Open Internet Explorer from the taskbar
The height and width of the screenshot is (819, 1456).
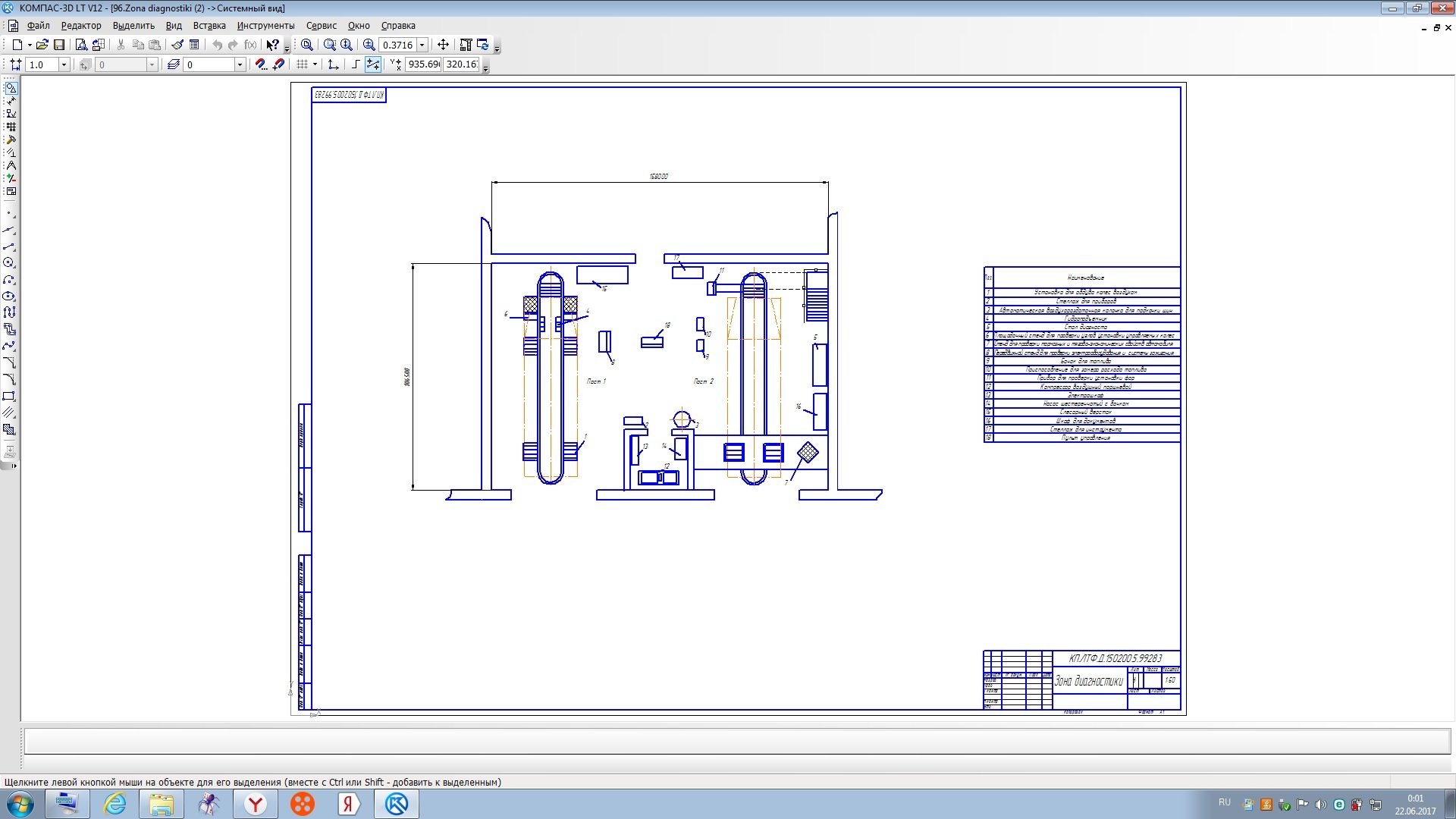[x=115, y=804]
